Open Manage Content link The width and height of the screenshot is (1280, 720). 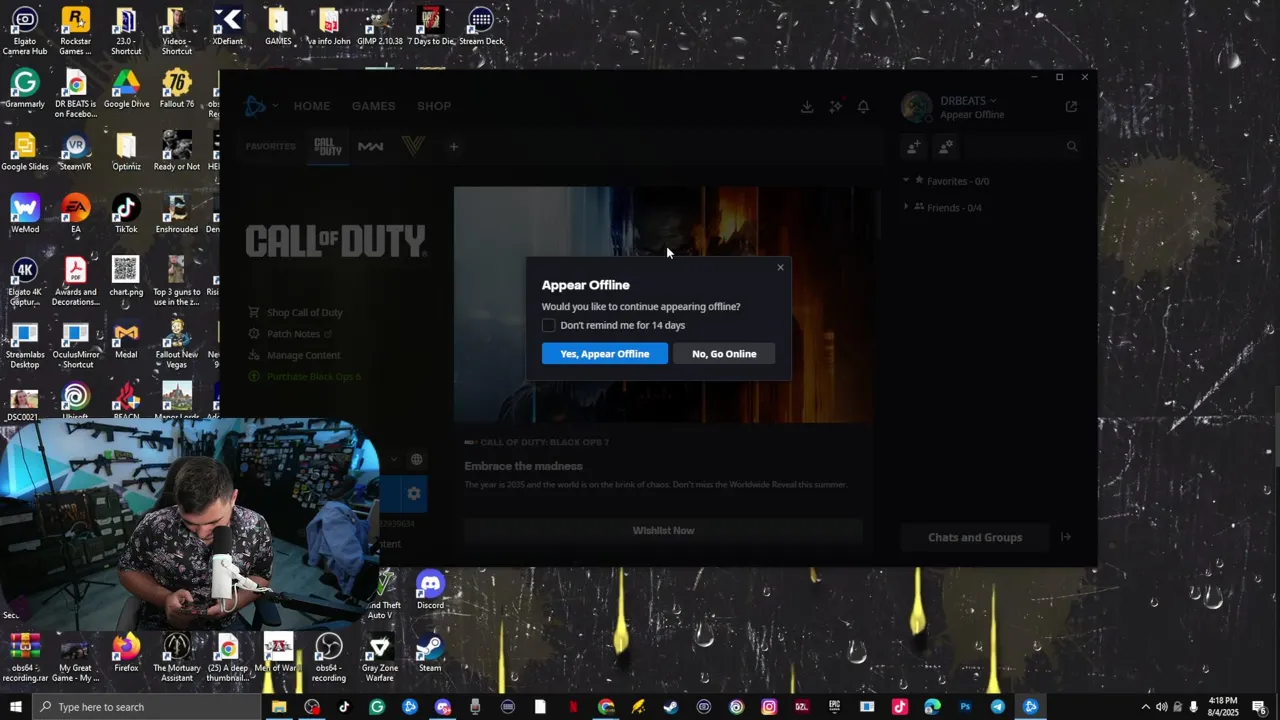pyautogui.click(x=295, y=355)
